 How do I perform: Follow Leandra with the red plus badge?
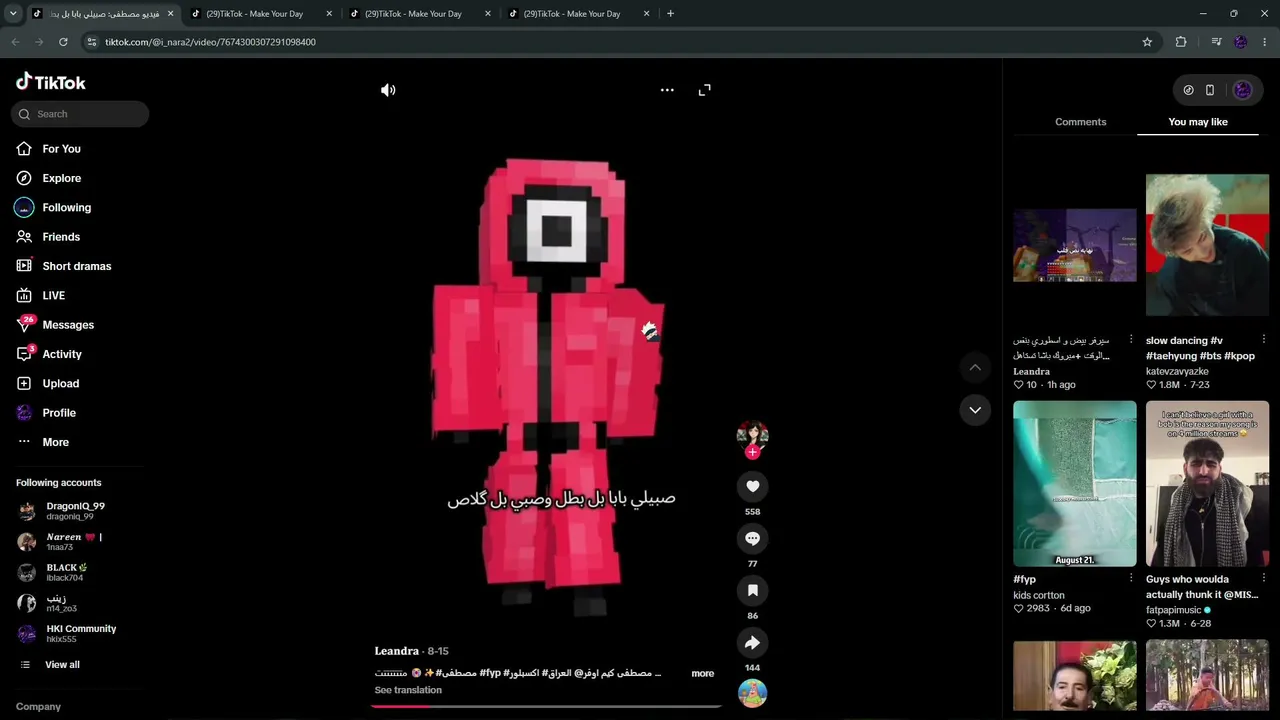point(753,452)
